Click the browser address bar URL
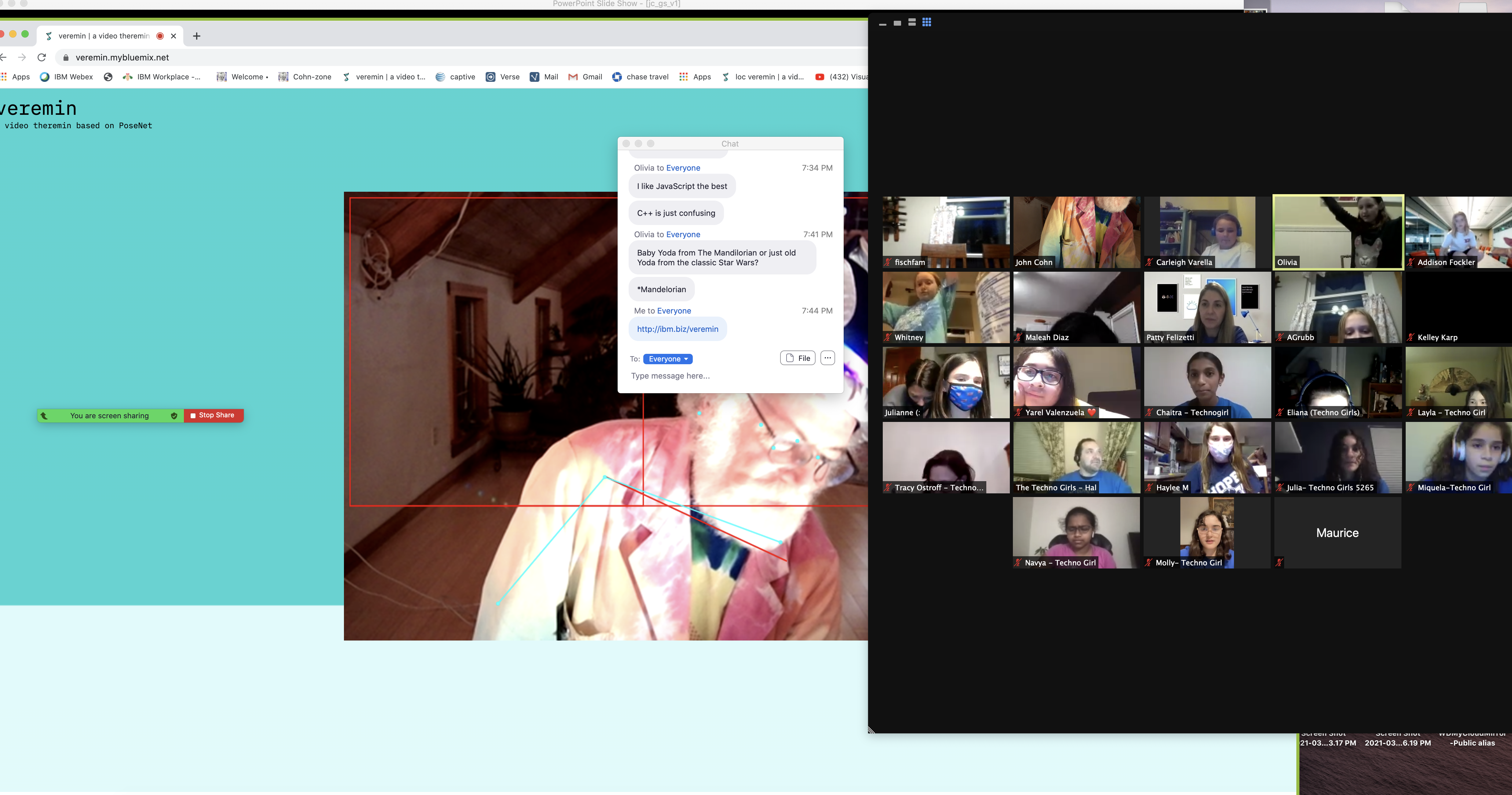This screenshot has width=1512, height=795. (x=122, y=57)
